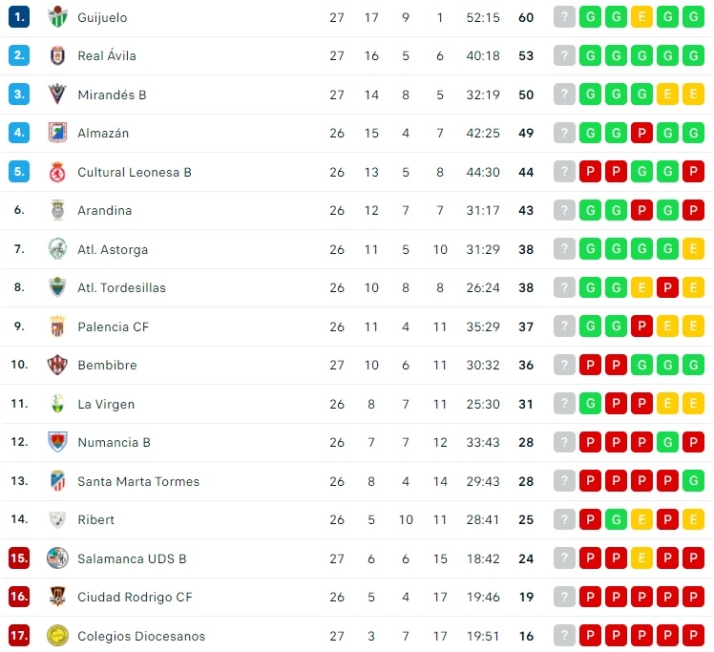Click the red position 17 badge

pyautogui.click(x=19, y=636)
